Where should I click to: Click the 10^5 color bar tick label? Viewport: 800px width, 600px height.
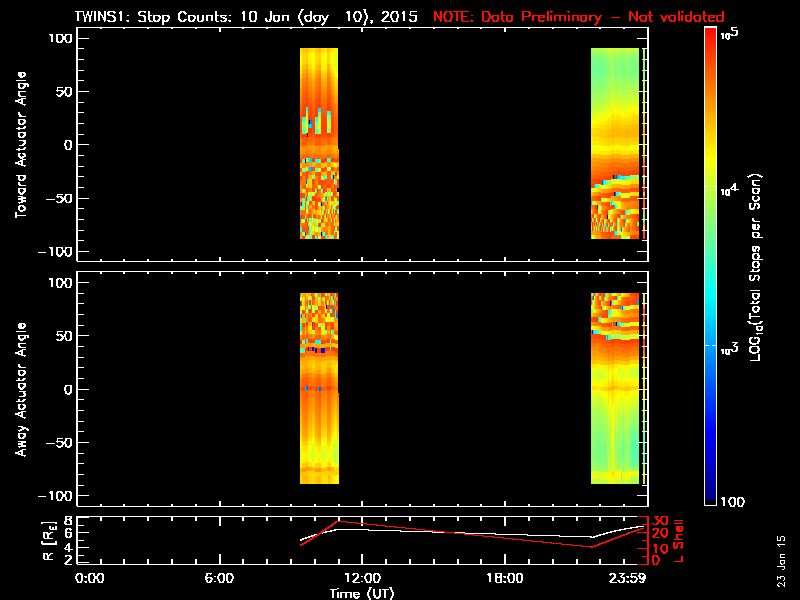[730, 34]
